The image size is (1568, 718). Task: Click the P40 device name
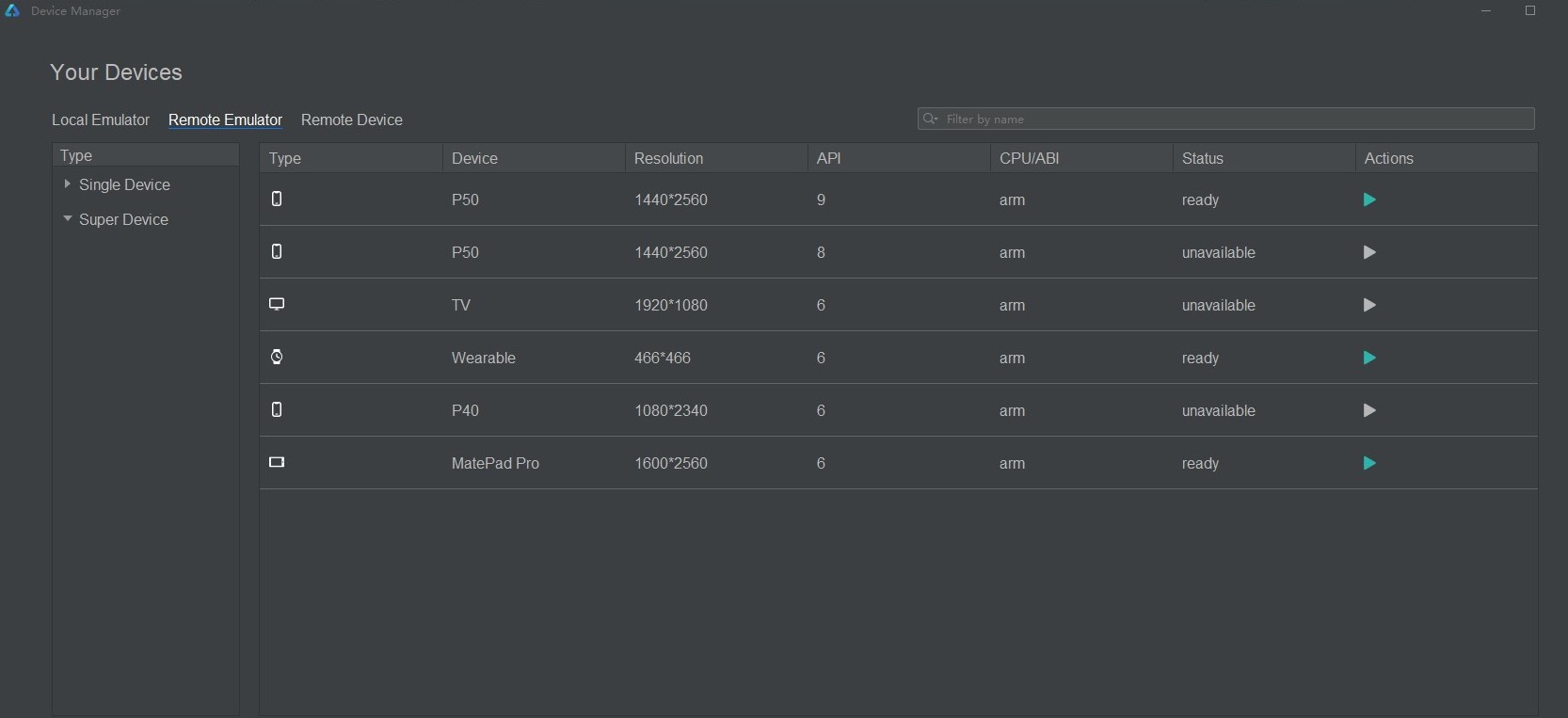click(465, 410)
